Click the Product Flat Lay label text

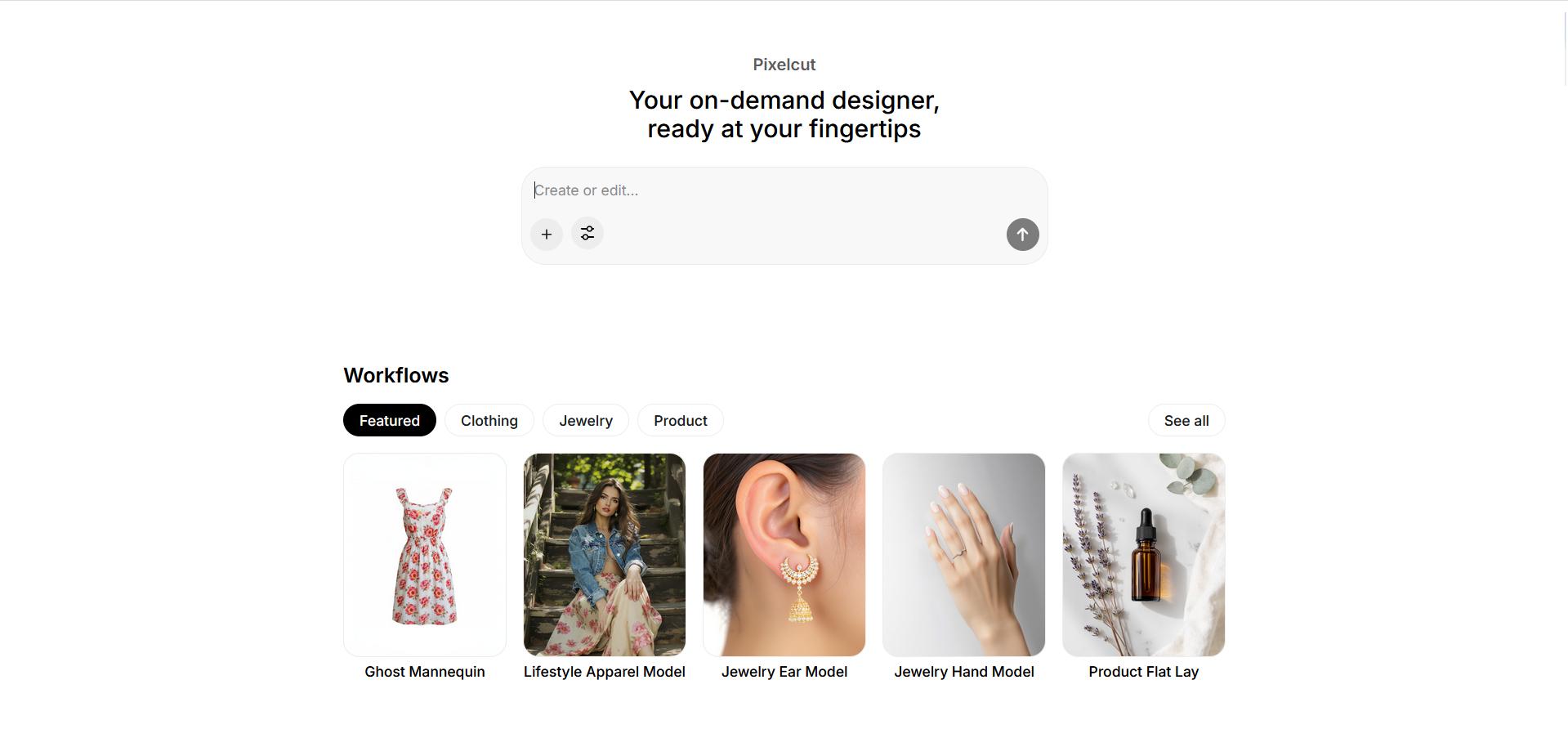(1143, 671)
